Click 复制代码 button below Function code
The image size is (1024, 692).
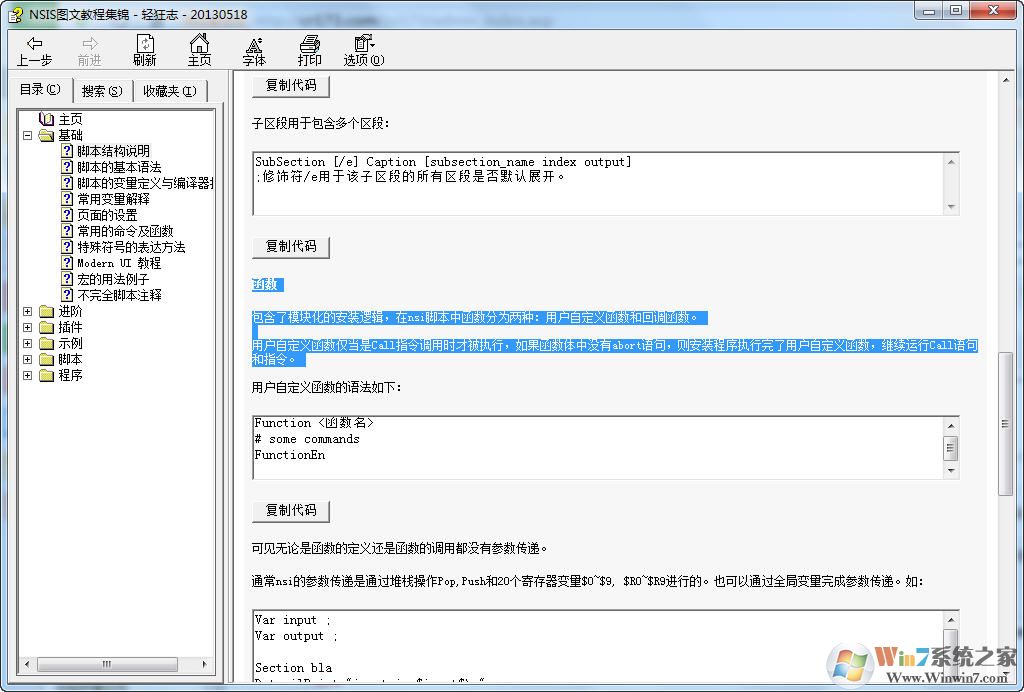coord(291,510)
